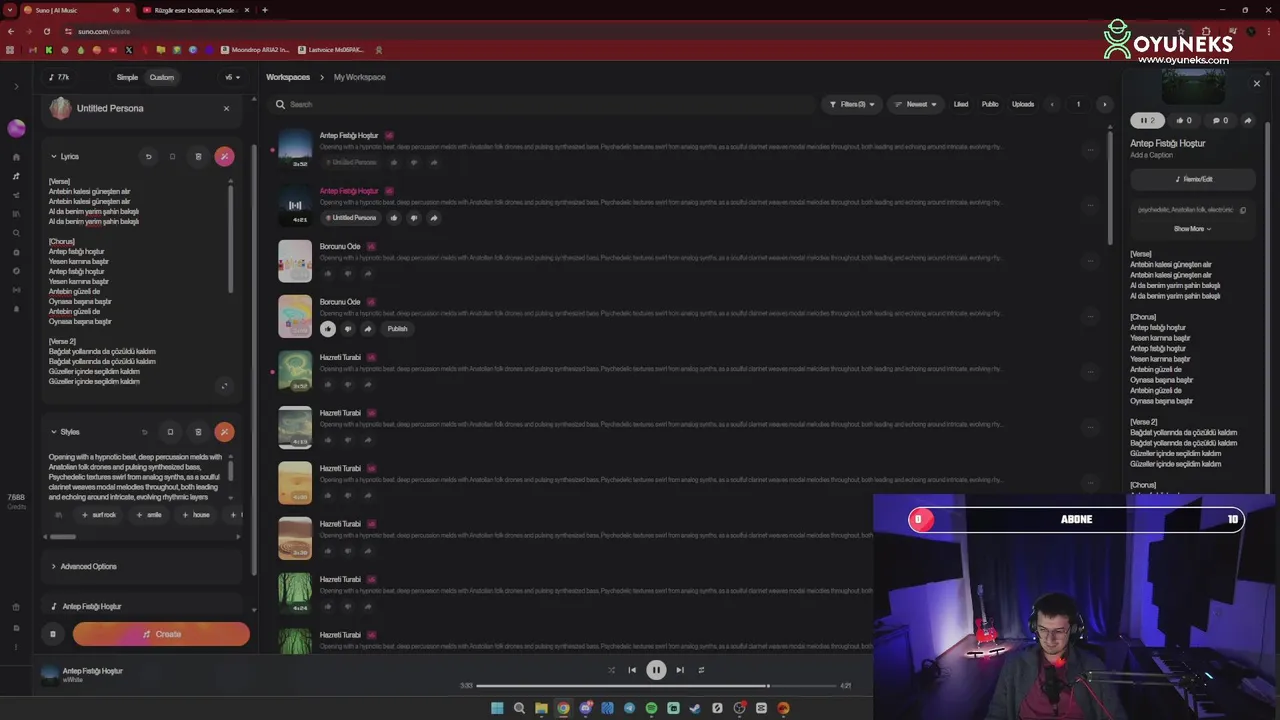Clear styles with the Styles trash icon
Screen dimensions: 1280x720
pos(198,432)
